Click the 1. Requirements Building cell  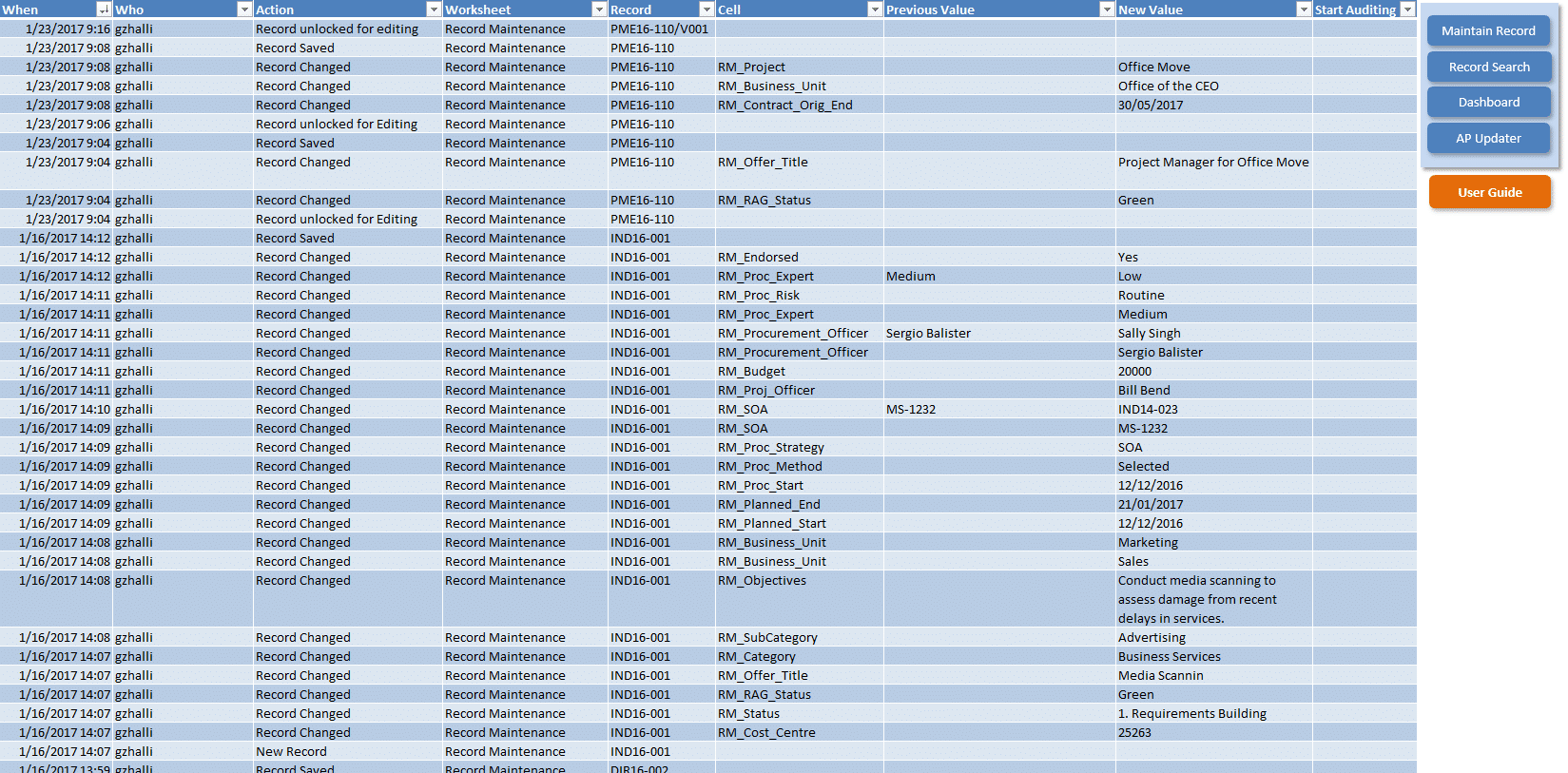coord(1214,713)
